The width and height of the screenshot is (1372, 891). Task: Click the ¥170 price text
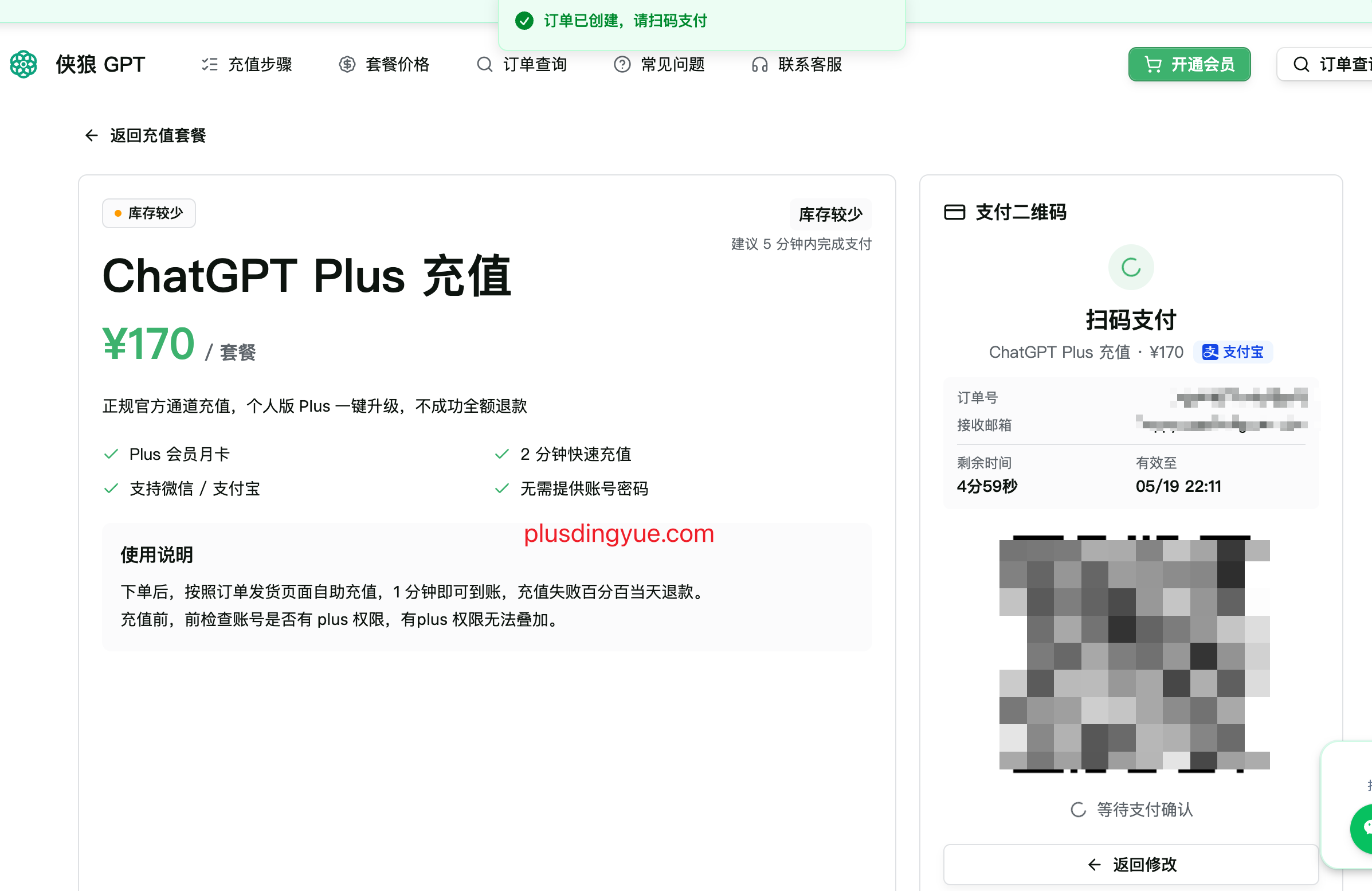(149, 343)
